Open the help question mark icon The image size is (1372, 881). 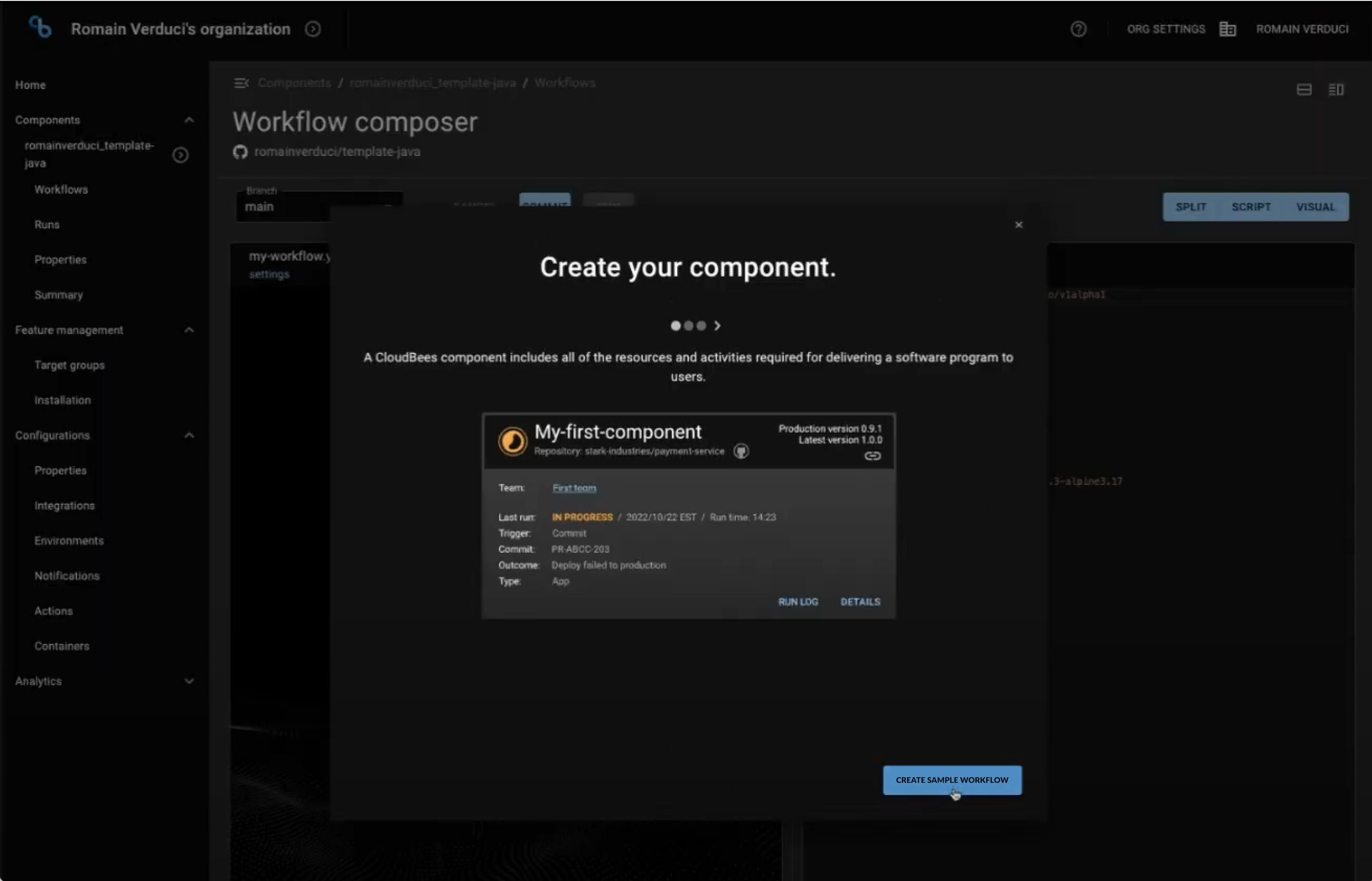[x=1078, y=29]
